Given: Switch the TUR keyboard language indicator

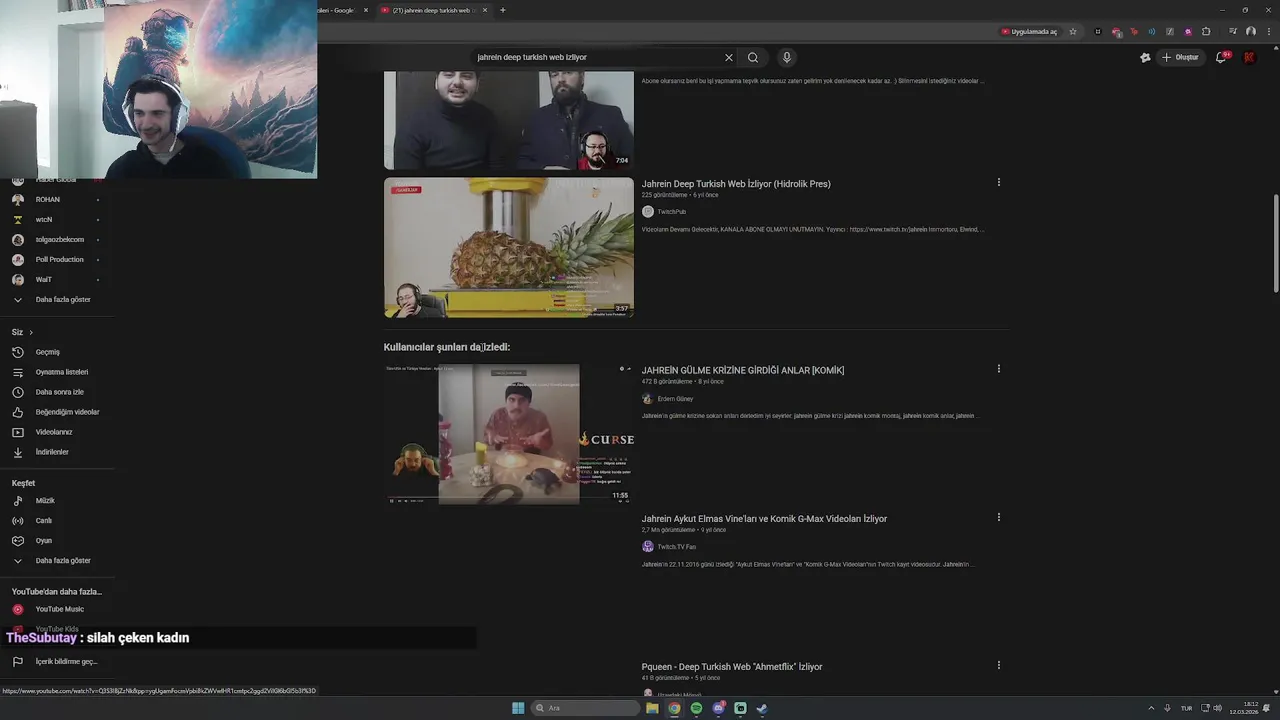Looking at the screenshot, I should [x=1186, y=708].
